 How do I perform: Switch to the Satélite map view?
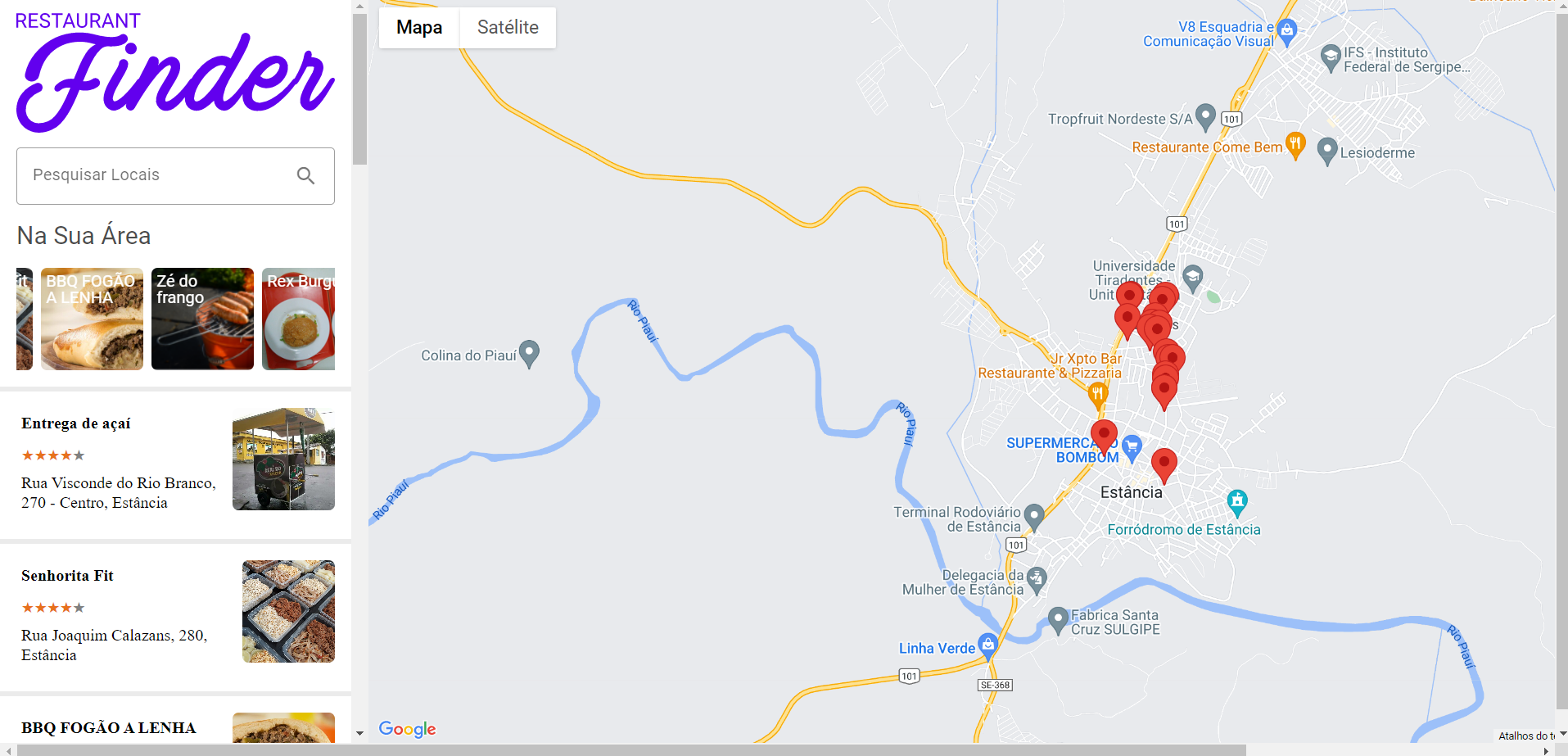508,28
